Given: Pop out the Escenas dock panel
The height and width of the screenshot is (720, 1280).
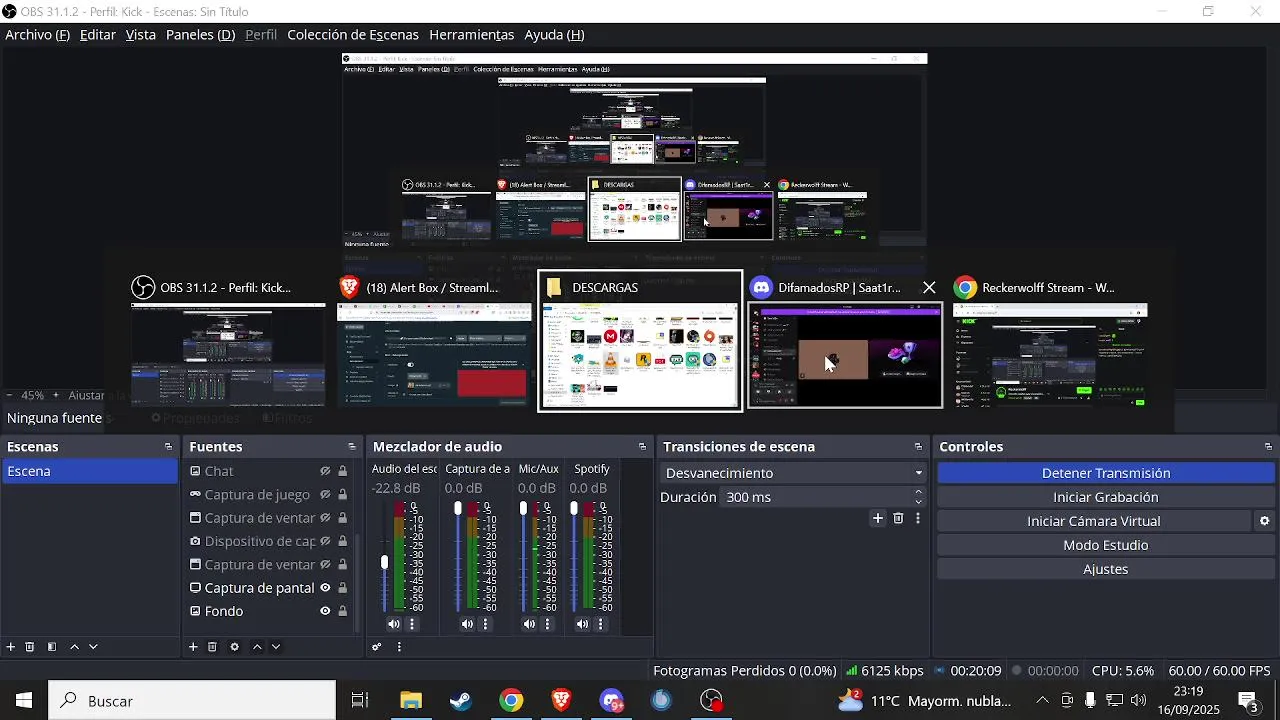Looking at the screenshot, I should coord(168,447).
